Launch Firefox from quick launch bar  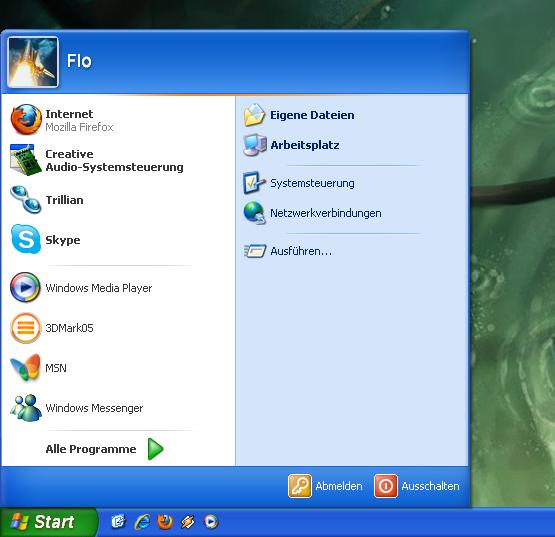[x=165, y=521]
